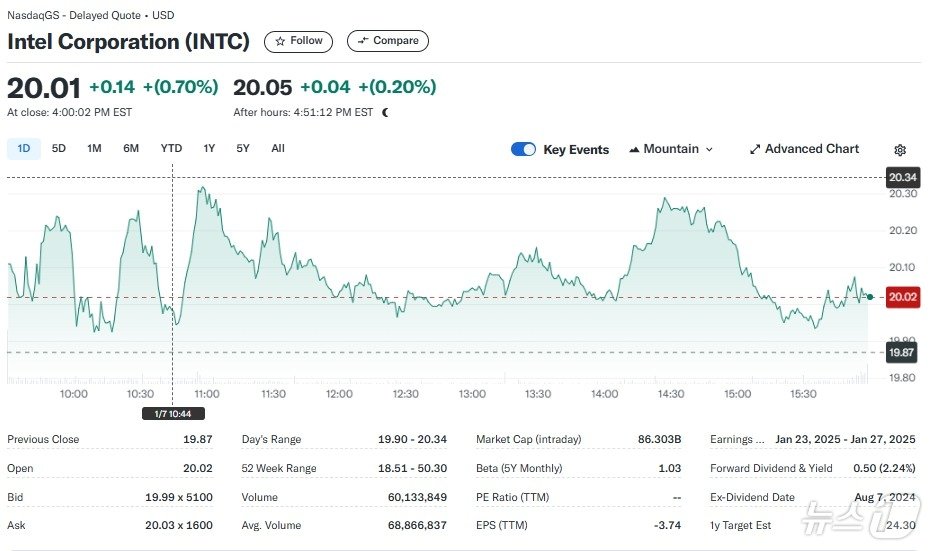Switch chart to YTD range

[171, 148]
